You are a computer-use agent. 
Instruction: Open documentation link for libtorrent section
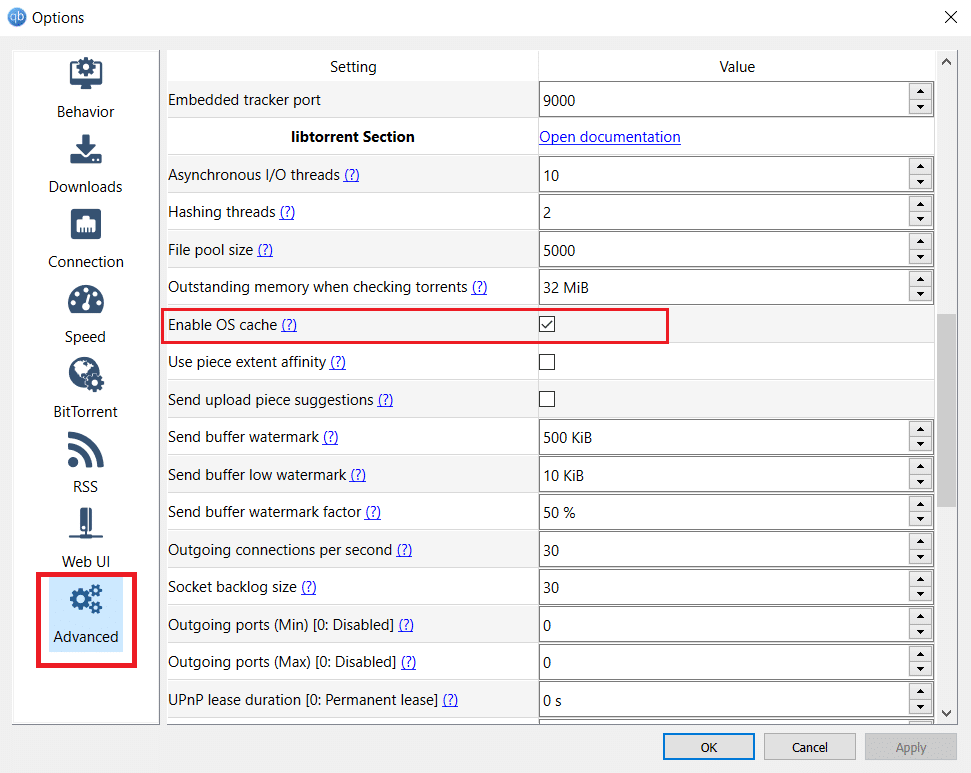(x=609, y=137)
